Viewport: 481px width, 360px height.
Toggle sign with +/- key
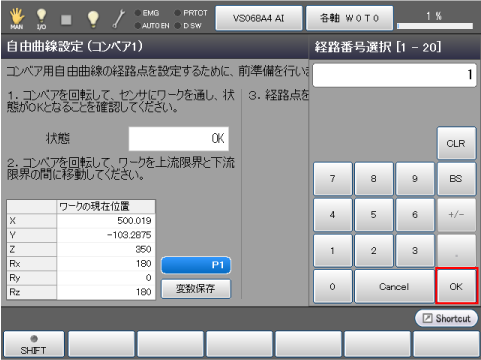click(x=456, y=215)
